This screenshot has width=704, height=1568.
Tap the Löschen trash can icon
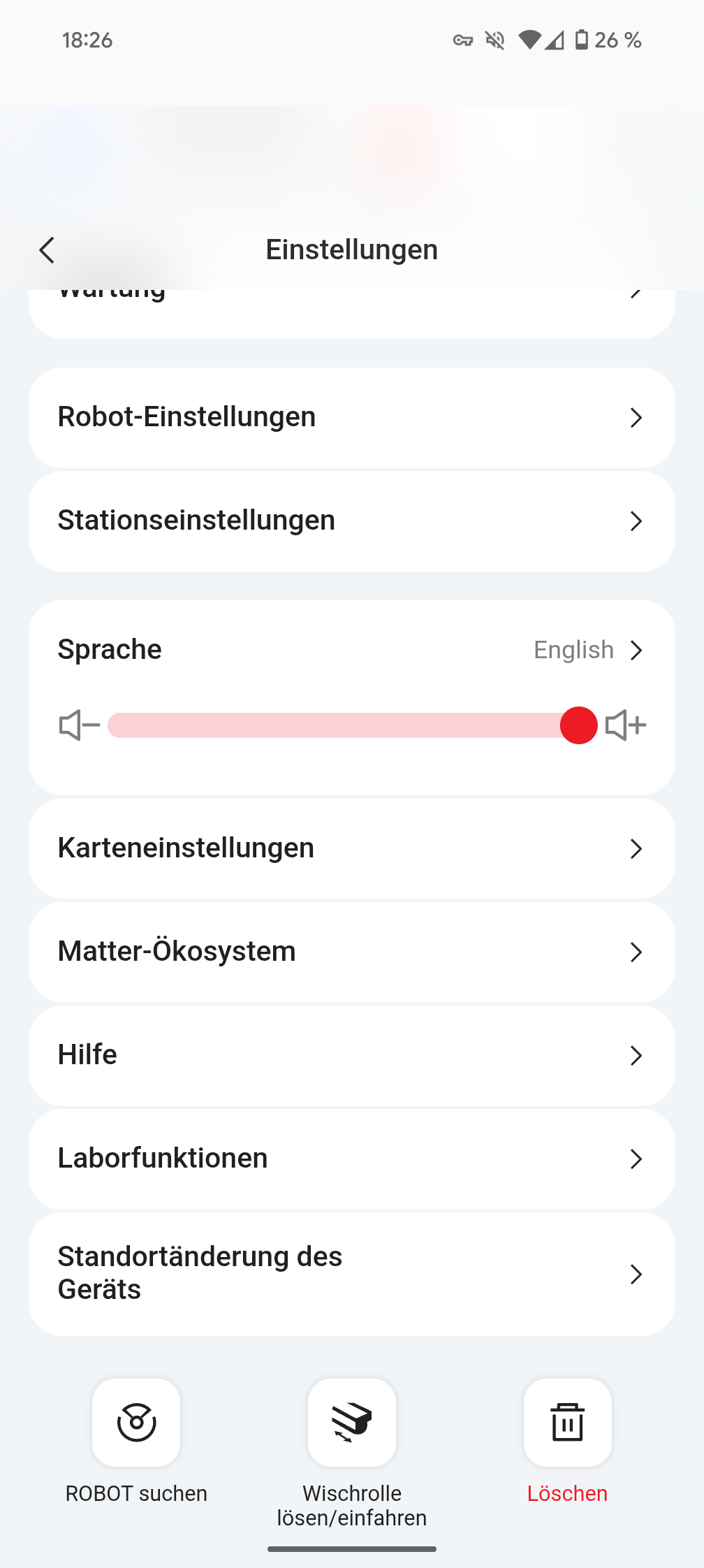(567, 1422)
